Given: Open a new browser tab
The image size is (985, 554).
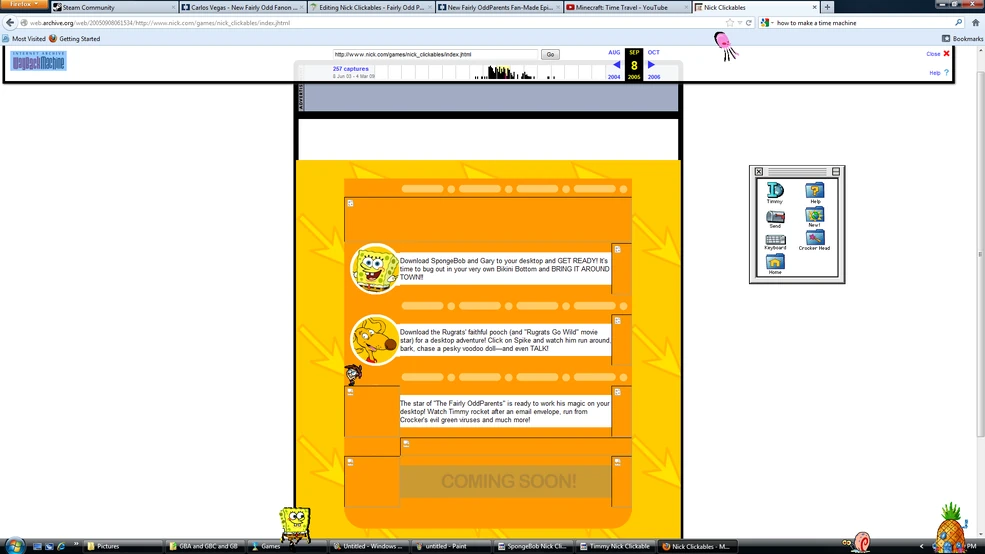Looking at the screenshot, I should [827, 8].
